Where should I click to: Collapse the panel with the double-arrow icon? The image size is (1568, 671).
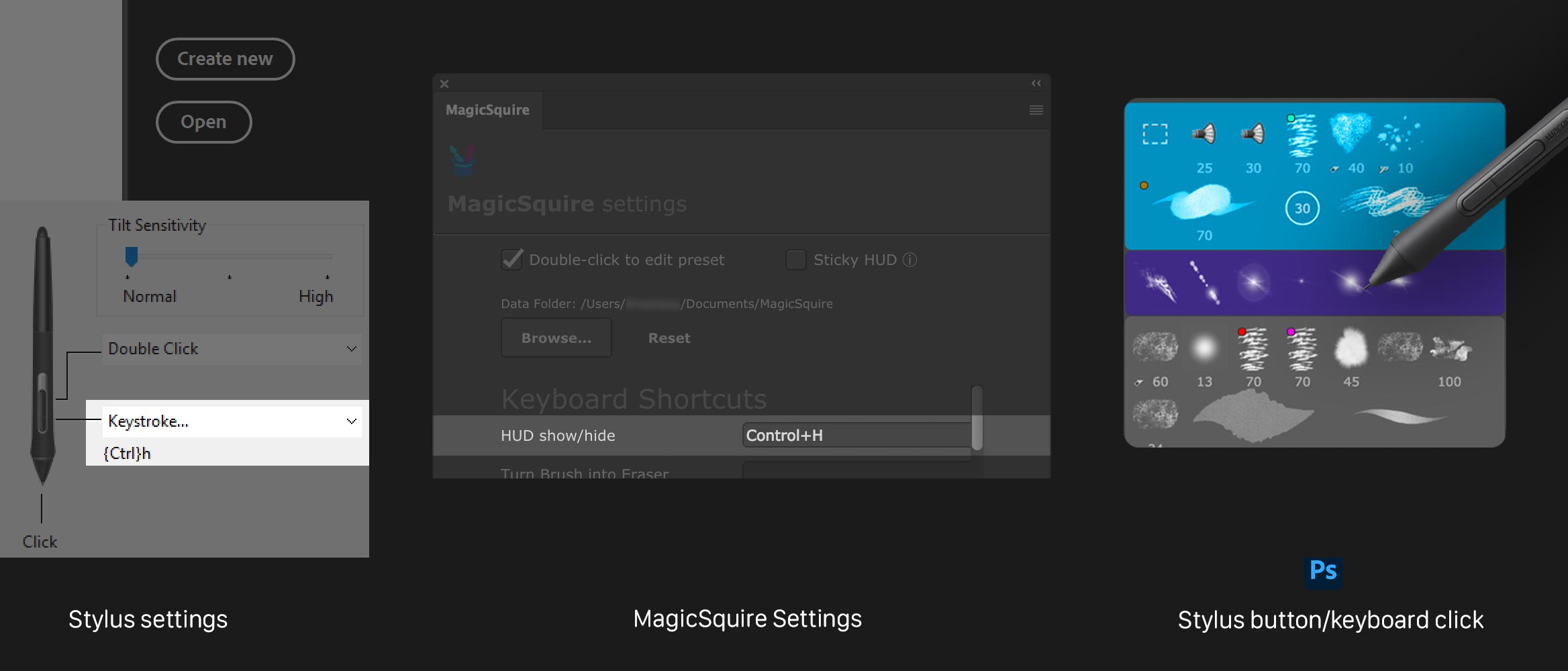[x=1036, y=83]
